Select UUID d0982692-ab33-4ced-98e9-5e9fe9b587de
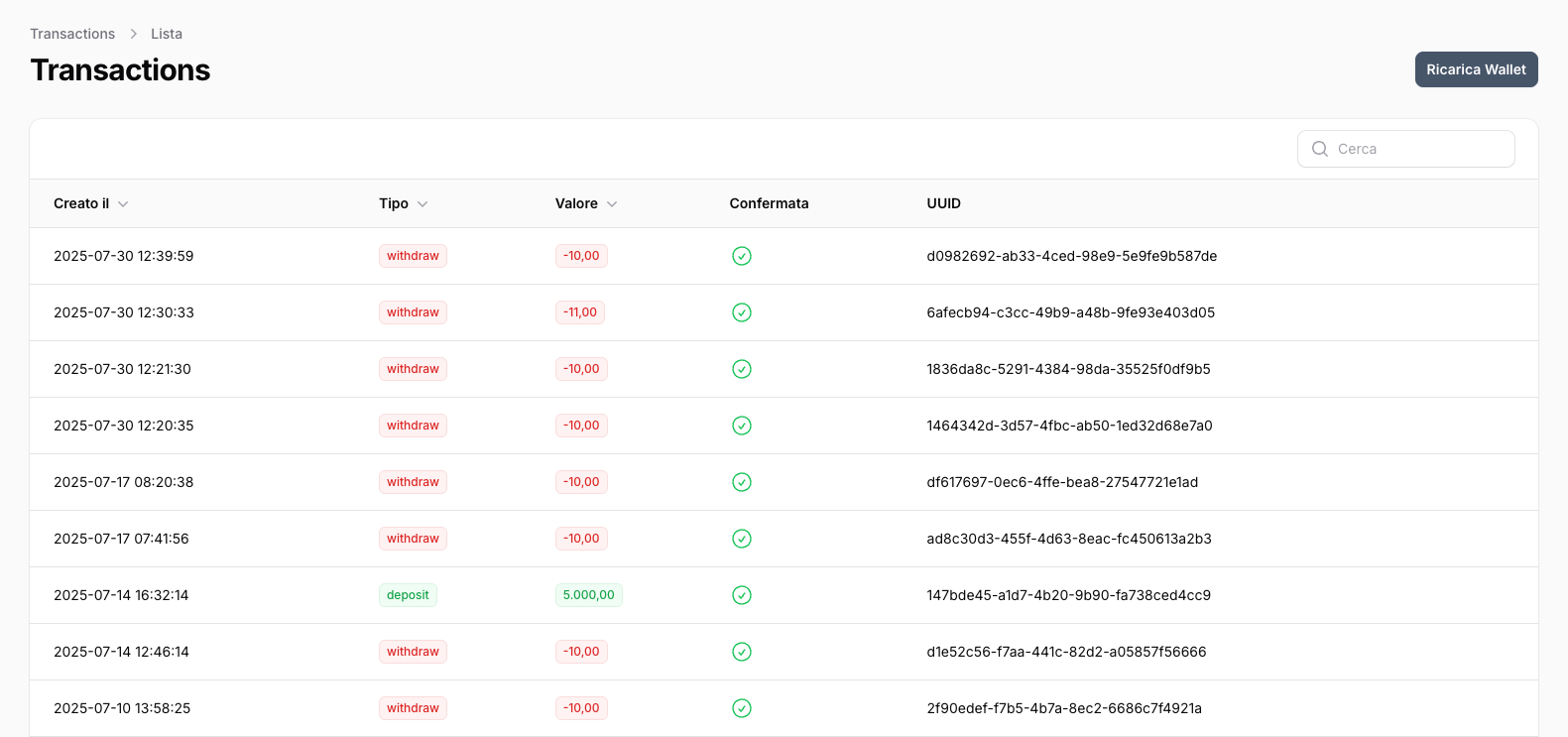The height and width of the screenshot is (737, 1568). click(1071, 256)
